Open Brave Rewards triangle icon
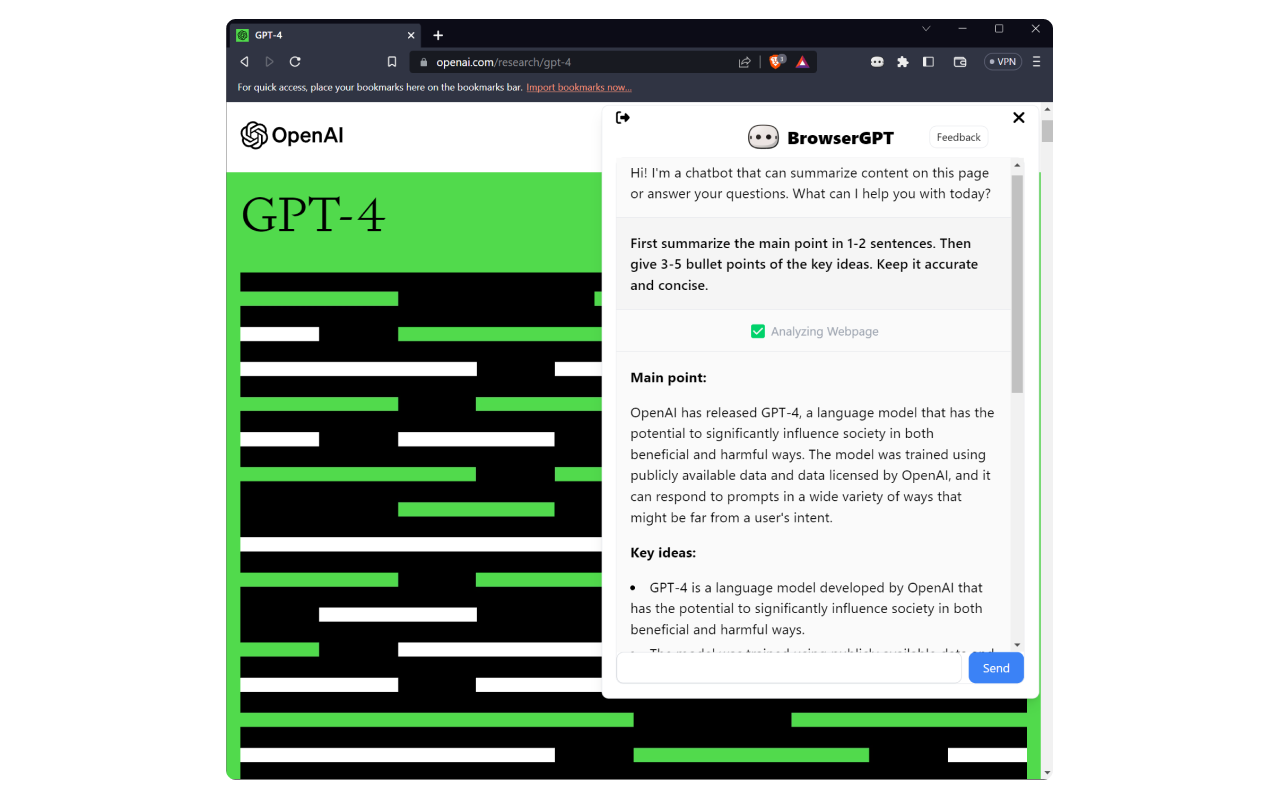1280x800 pixels. (802, 62)
